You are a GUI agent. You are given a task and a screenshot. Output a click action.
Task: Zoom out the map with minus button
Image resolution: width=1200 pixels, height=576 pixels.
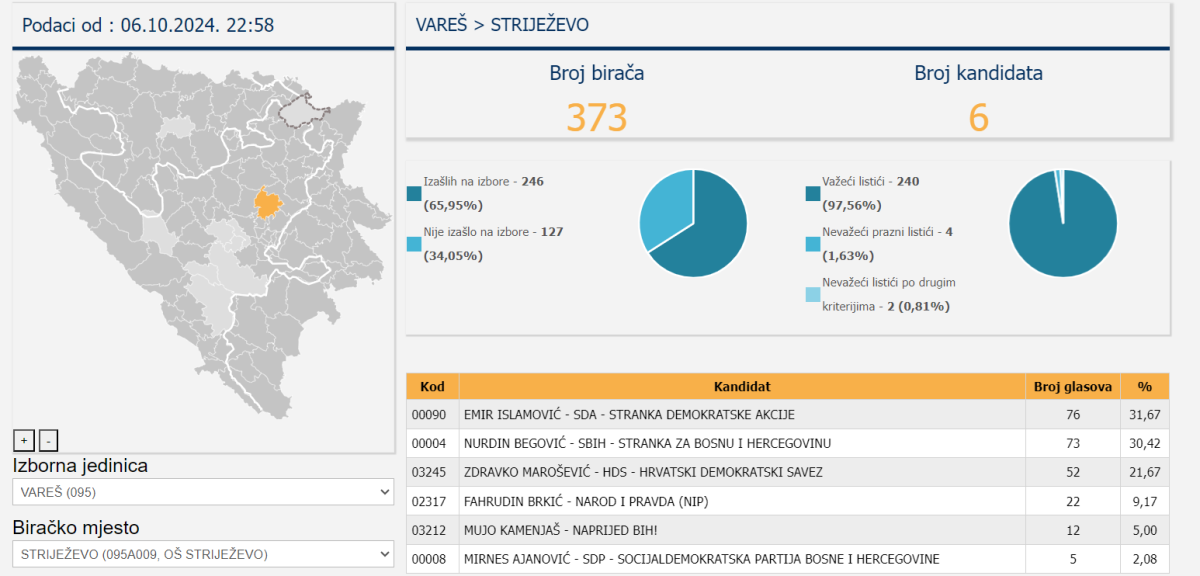click(49, 440)
